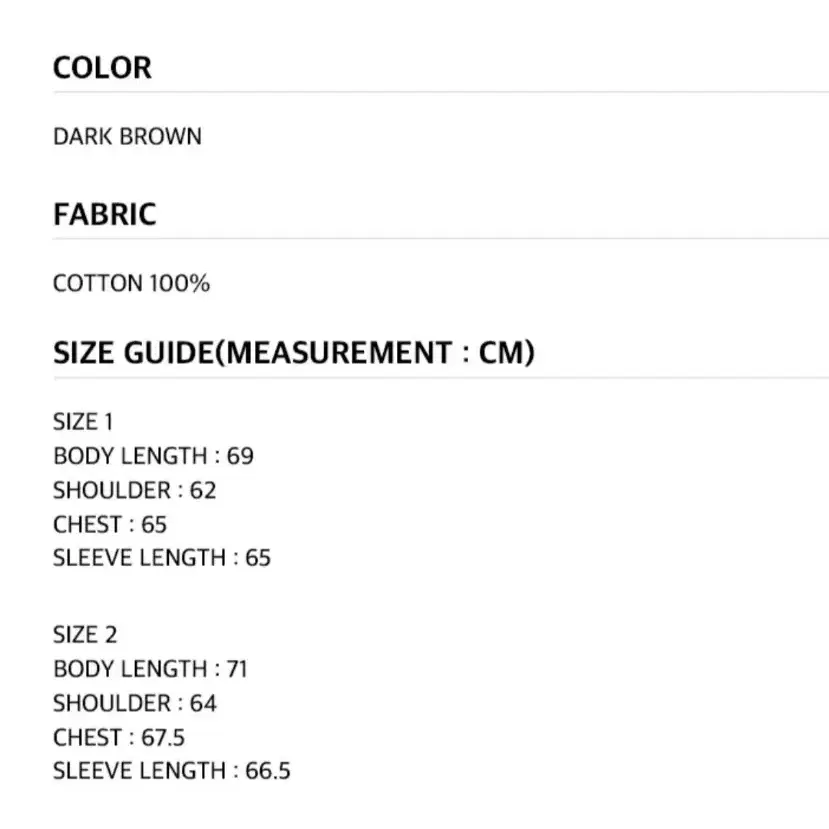This screenshot has height=829, width=829.
Task: Select the SHOULDER : 62 line
Action: coord(135,490)
